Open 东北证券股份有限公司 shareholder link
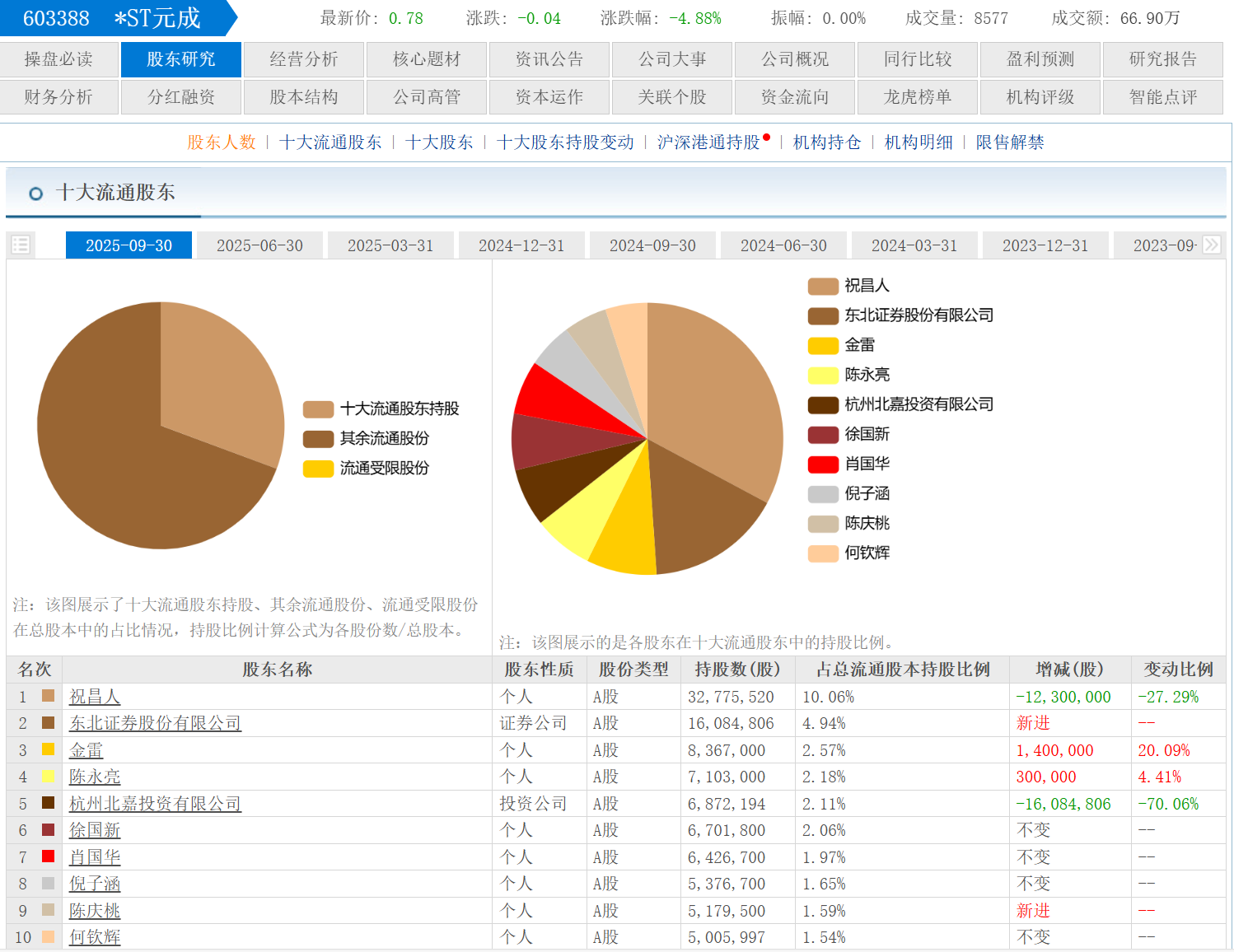Viewport: 1234px width, 952px height. coord(155,723)
